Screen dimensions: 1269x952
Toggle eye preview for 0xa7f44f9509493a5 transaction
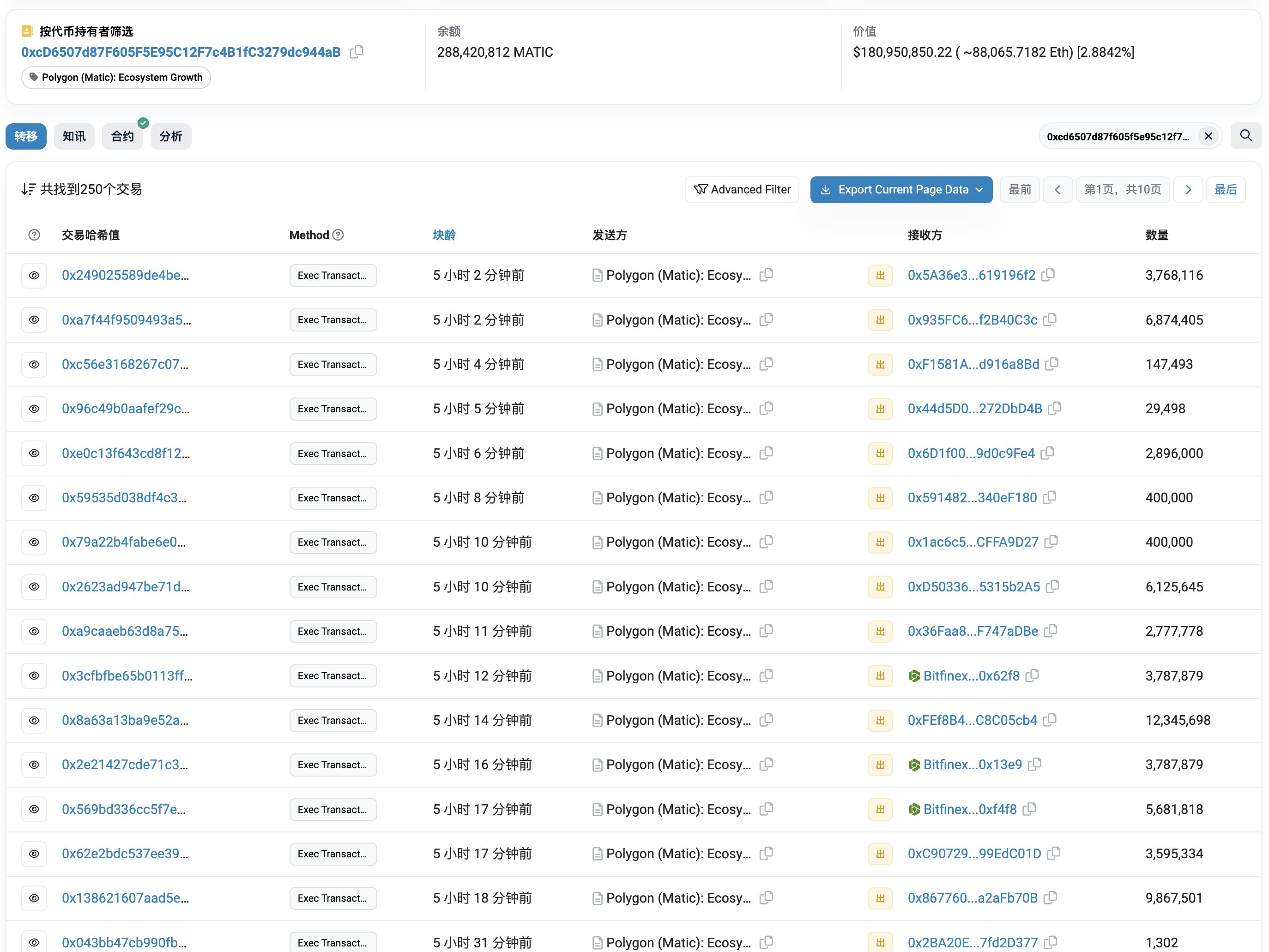tap(35, 320)
